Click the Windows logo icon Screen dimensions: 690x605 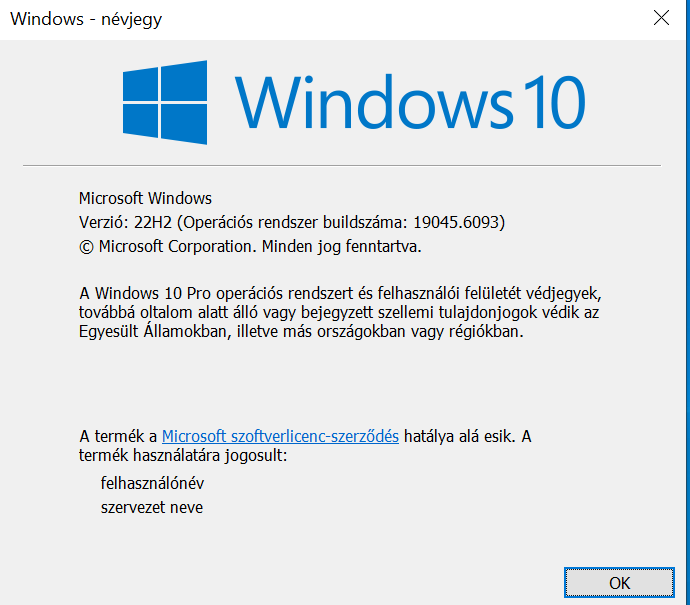[x=165, y=102]
